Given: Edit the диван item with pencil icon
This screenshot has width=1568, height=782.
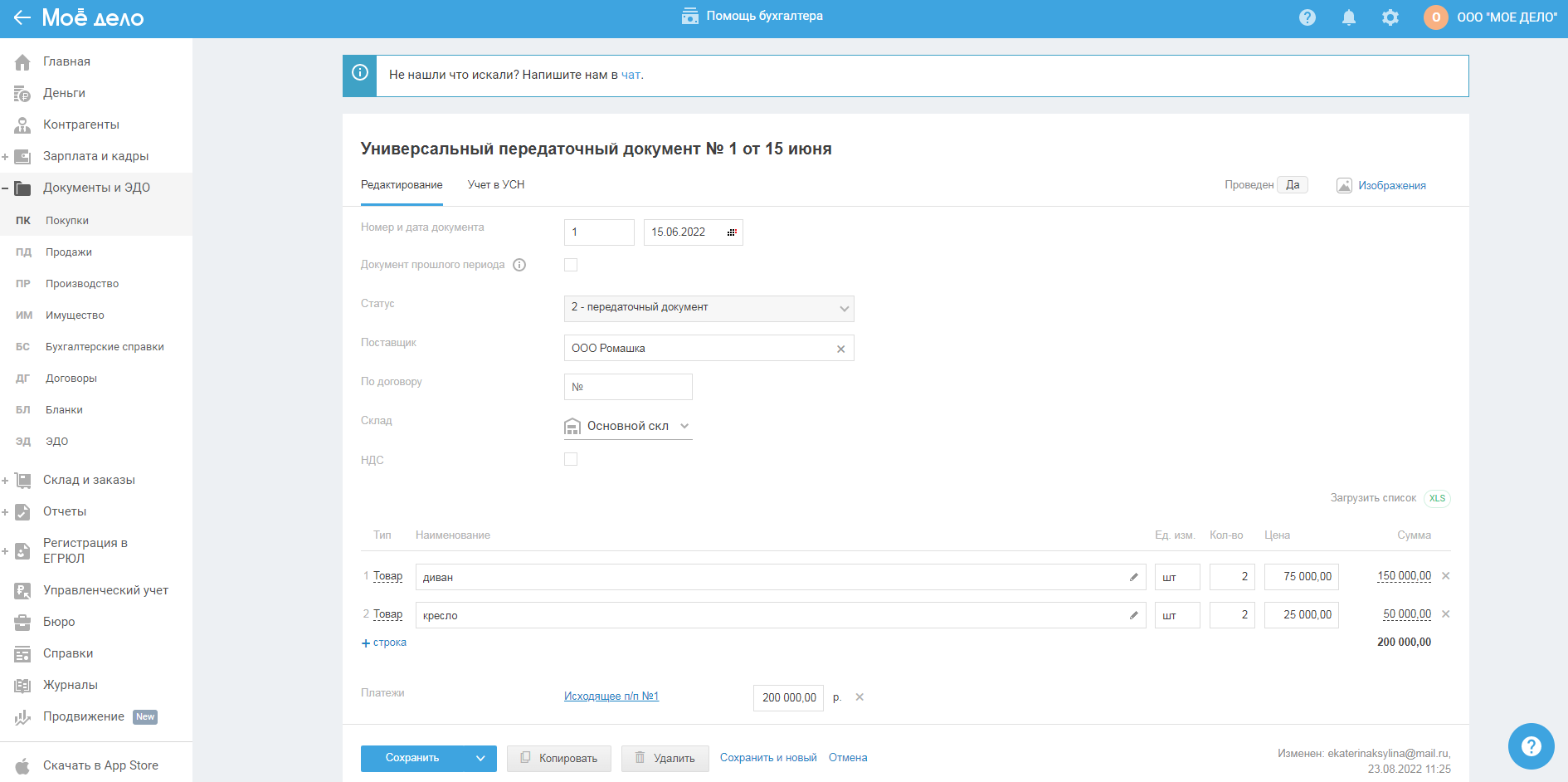Looking at the screenshot, I should 1133,577.
